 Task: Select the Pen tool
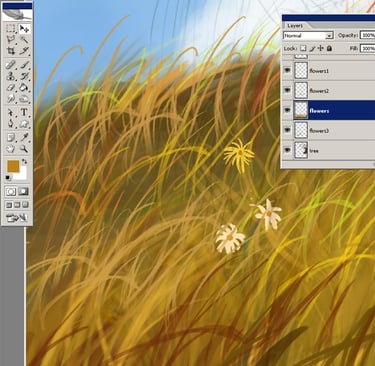[11, 124]
